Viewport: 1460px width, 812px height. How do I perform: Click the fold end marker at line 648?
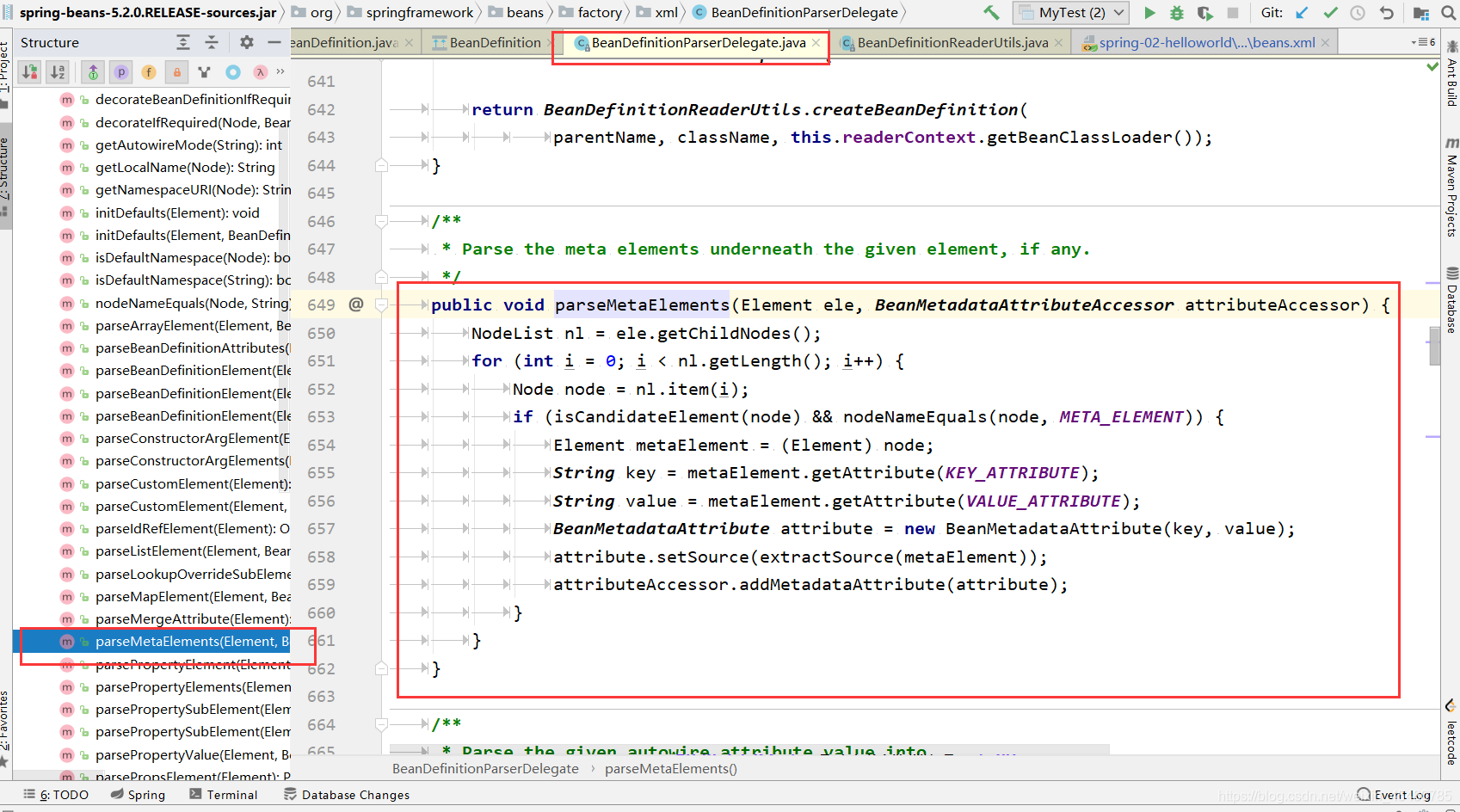tap(381, 277)
